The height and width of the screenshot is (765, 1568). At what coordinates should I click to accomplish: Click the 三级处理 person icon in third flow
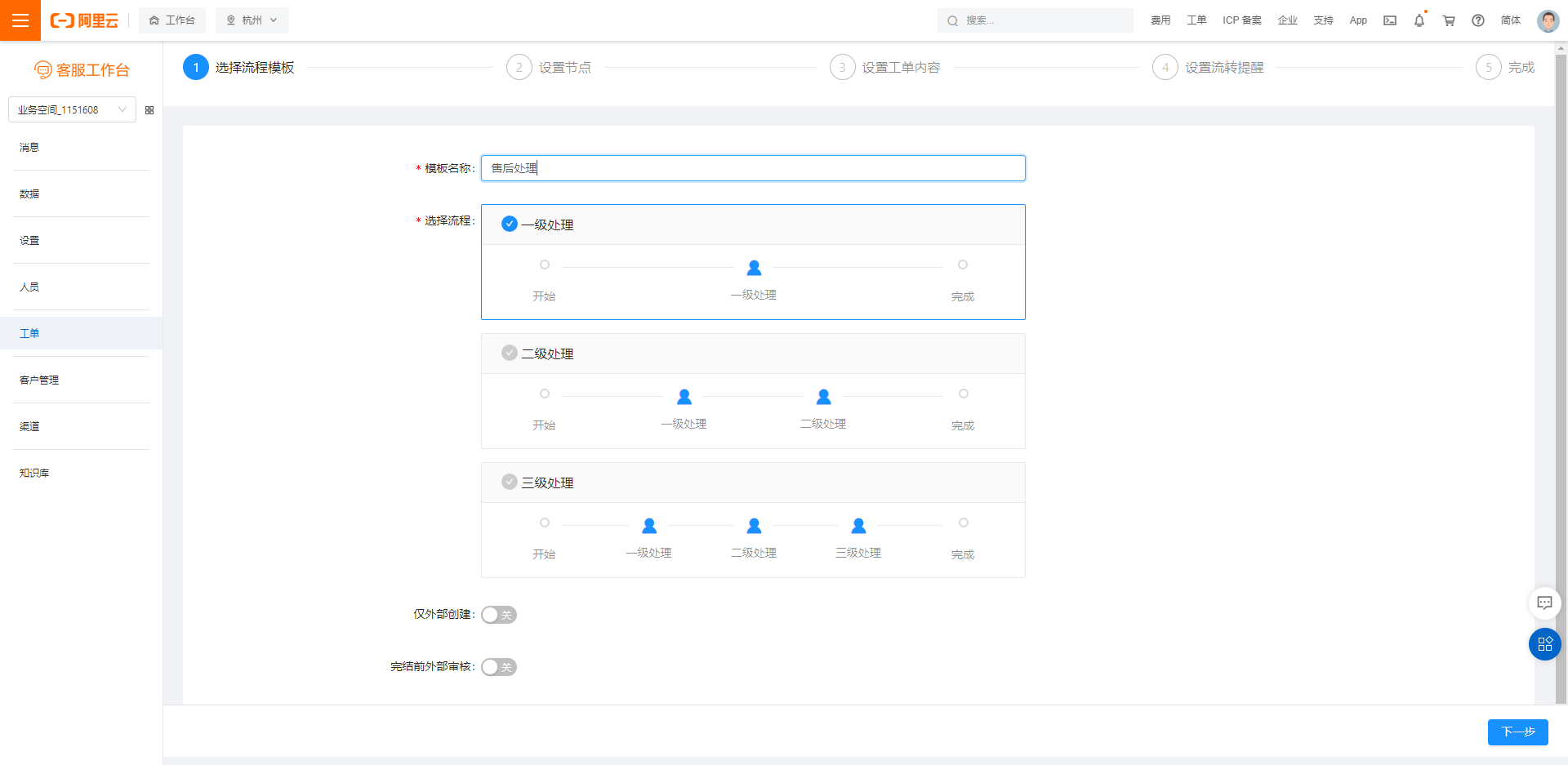[x=858, y=525]
